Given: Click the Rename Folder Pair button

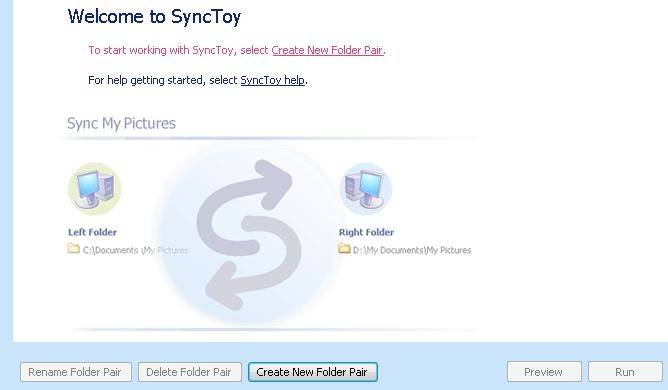Looking at the screenshot, I should (76, 372).
